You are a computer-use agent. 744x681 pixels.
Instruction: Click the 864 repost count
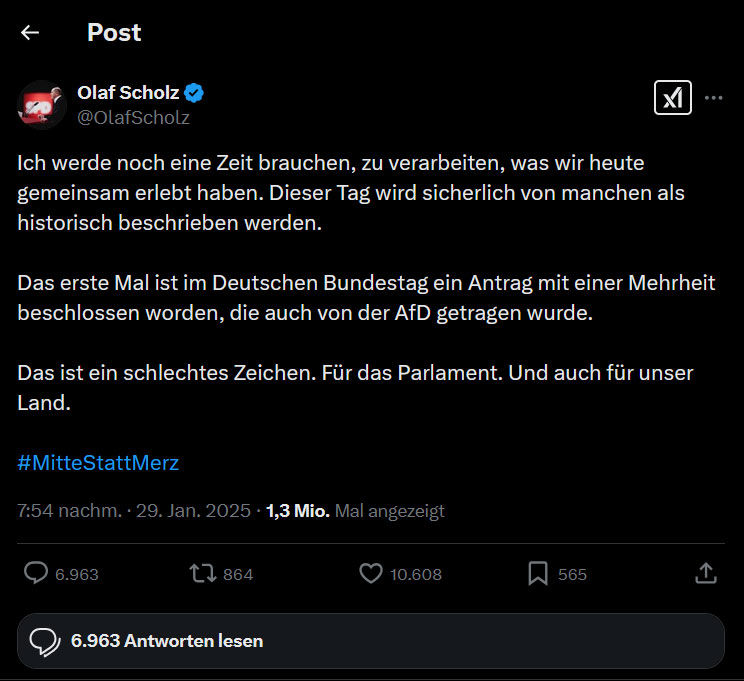(x=238, y=574)
